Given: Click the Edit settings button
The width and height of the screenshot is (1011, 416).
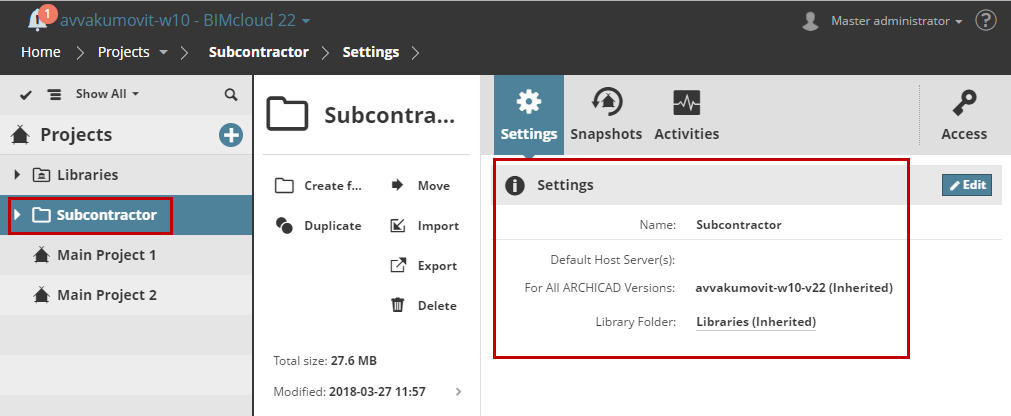Looking at the screenshot, I should pos(966,185).
